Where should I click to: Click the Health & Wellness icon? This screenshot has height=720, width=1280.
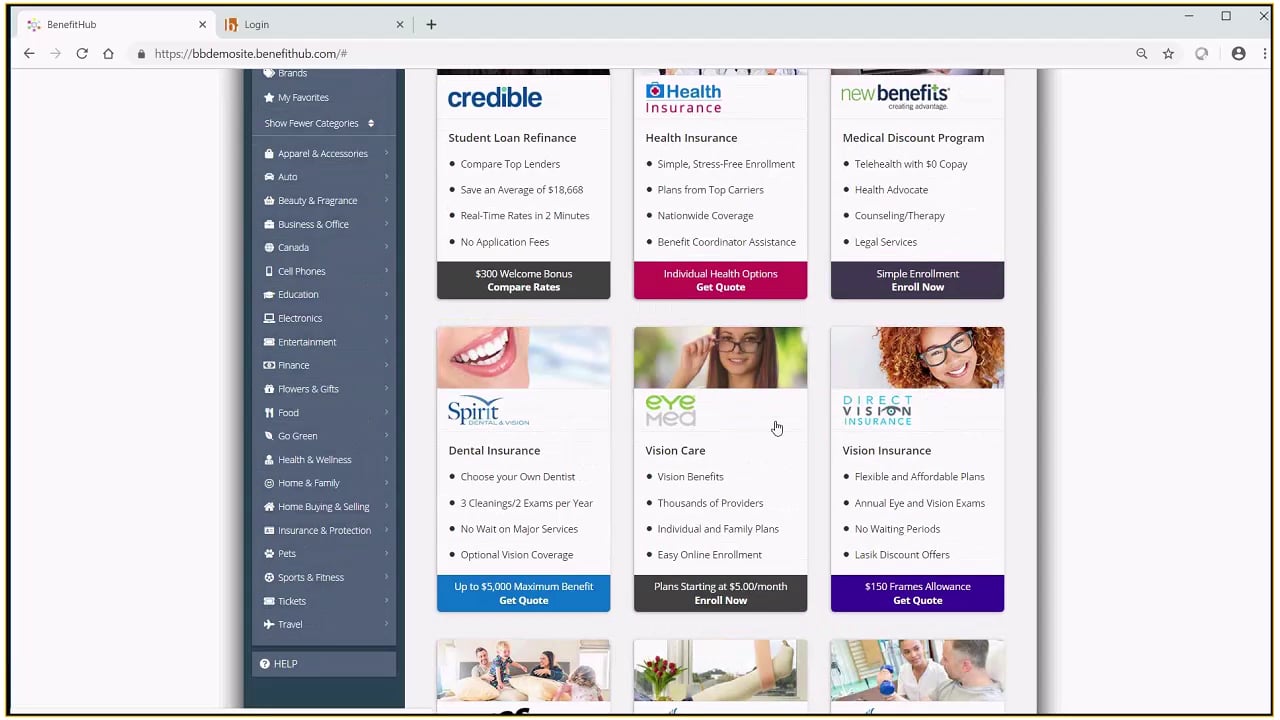[269, 460]
